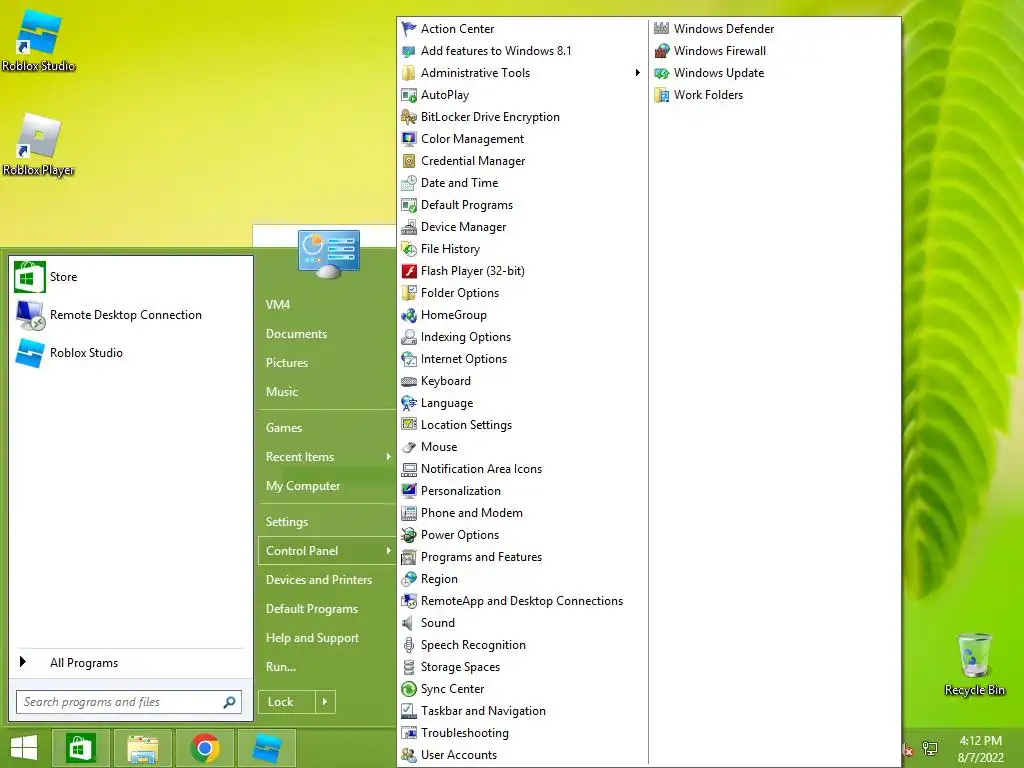Click the Store icon in Start menu

coord(29,277)
